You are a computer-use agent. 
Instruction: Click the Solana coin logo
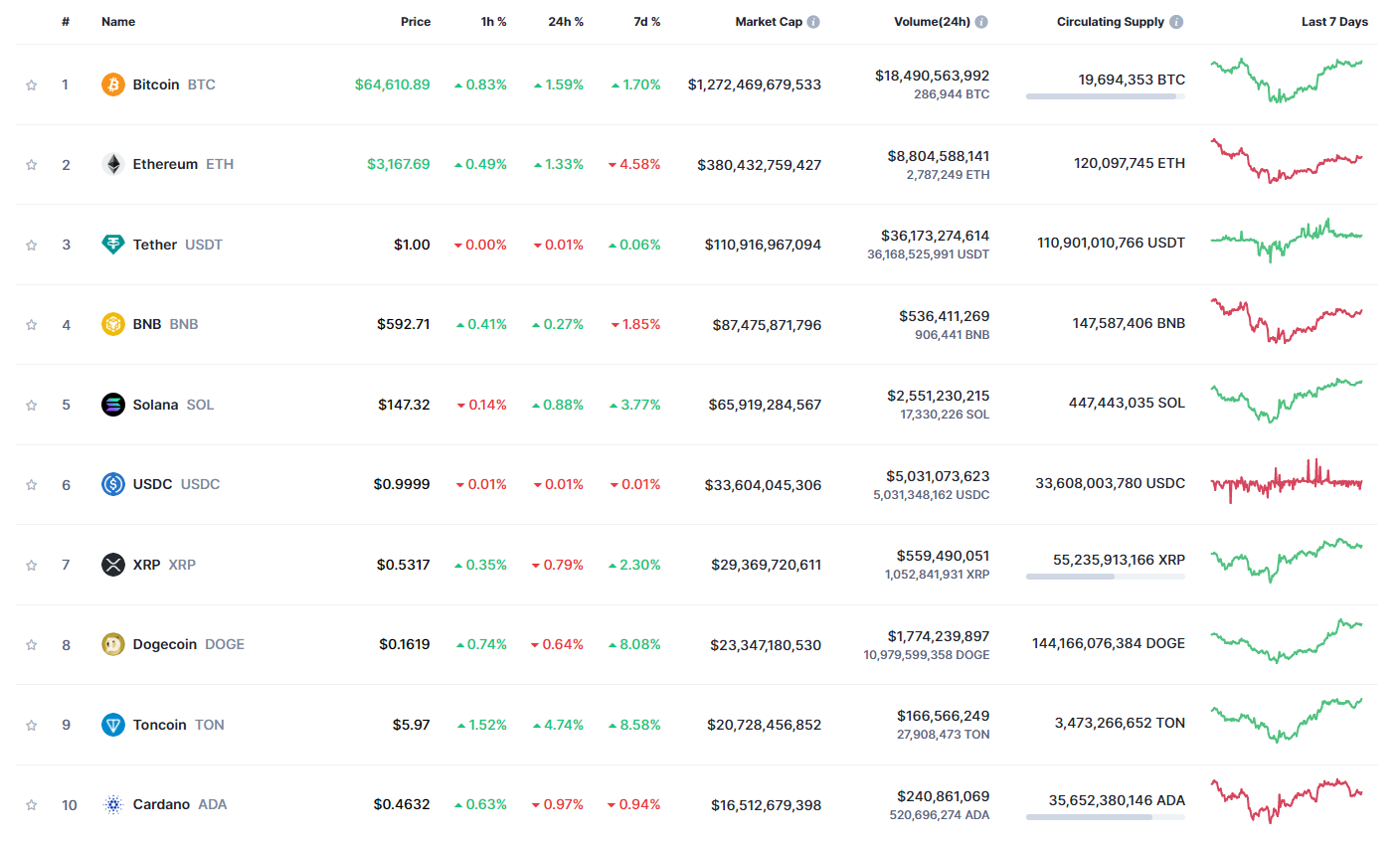(113, 405)
